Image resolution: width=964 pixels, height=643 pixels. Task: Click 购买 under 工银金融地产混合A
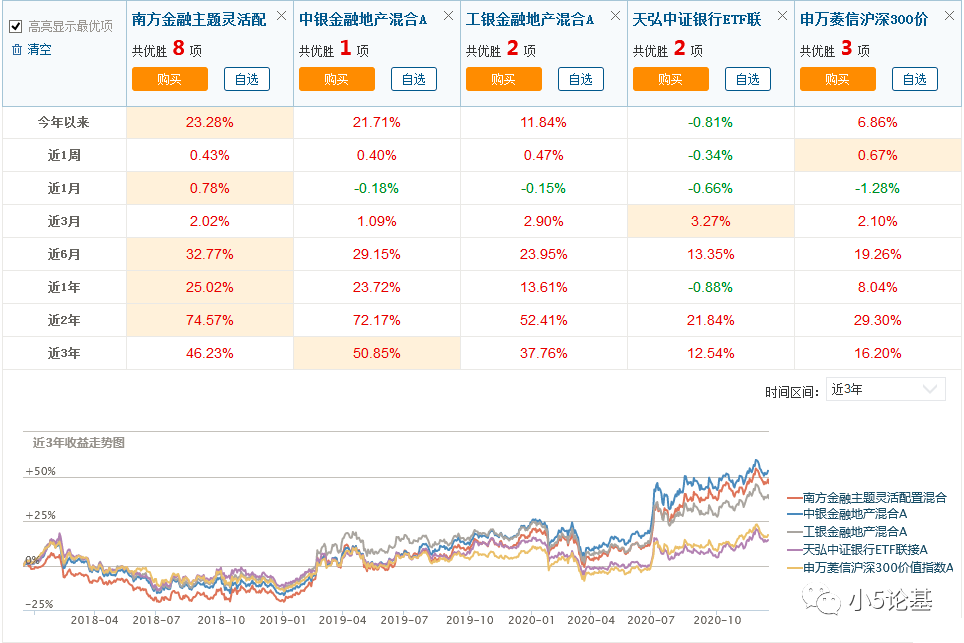(x=503, y=80)
